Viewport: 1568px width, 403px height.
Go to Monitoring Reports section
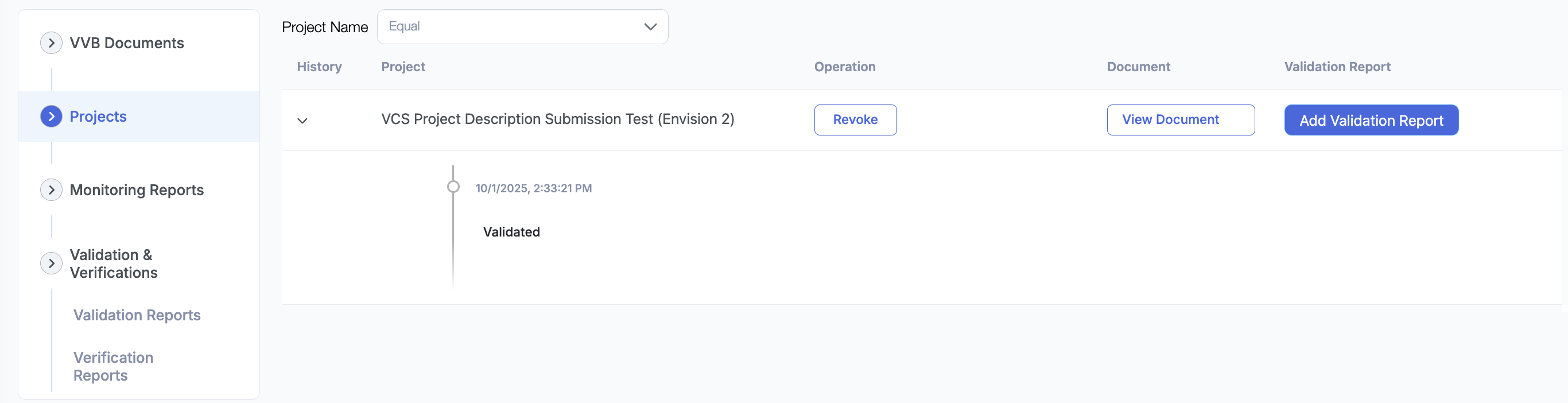point(137,190)
